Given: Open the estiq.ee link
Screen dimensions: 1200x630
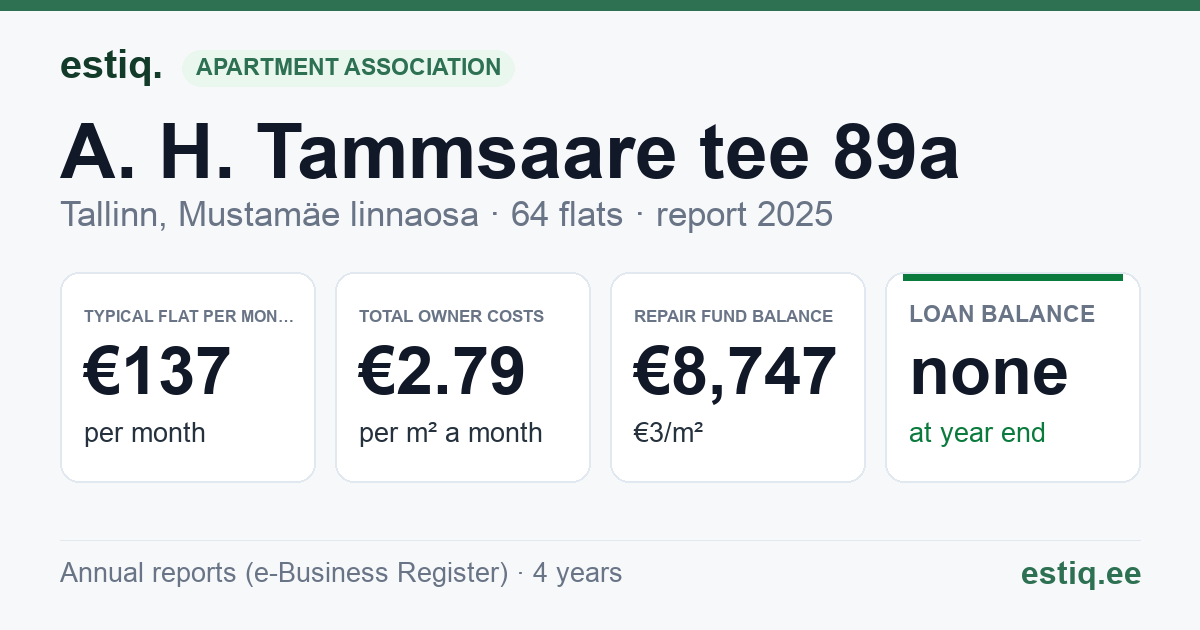Looking at the screenshot, I should click(1080, 573).
